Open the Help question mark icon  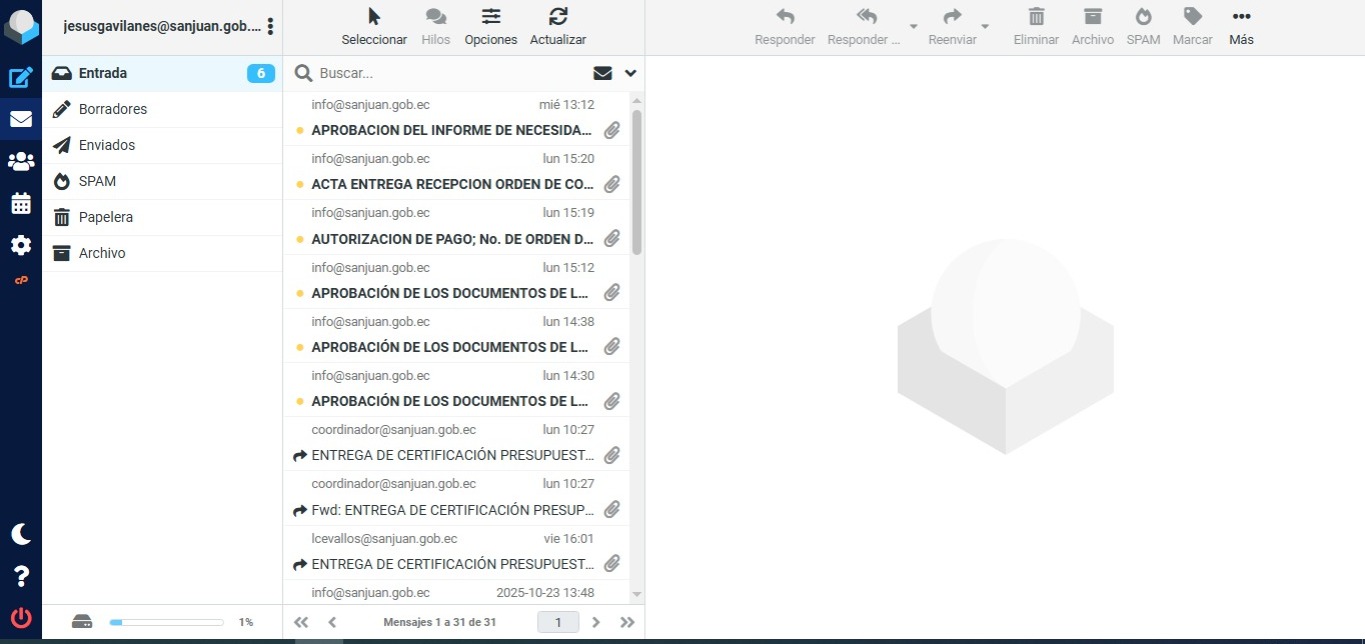point(20,576)
